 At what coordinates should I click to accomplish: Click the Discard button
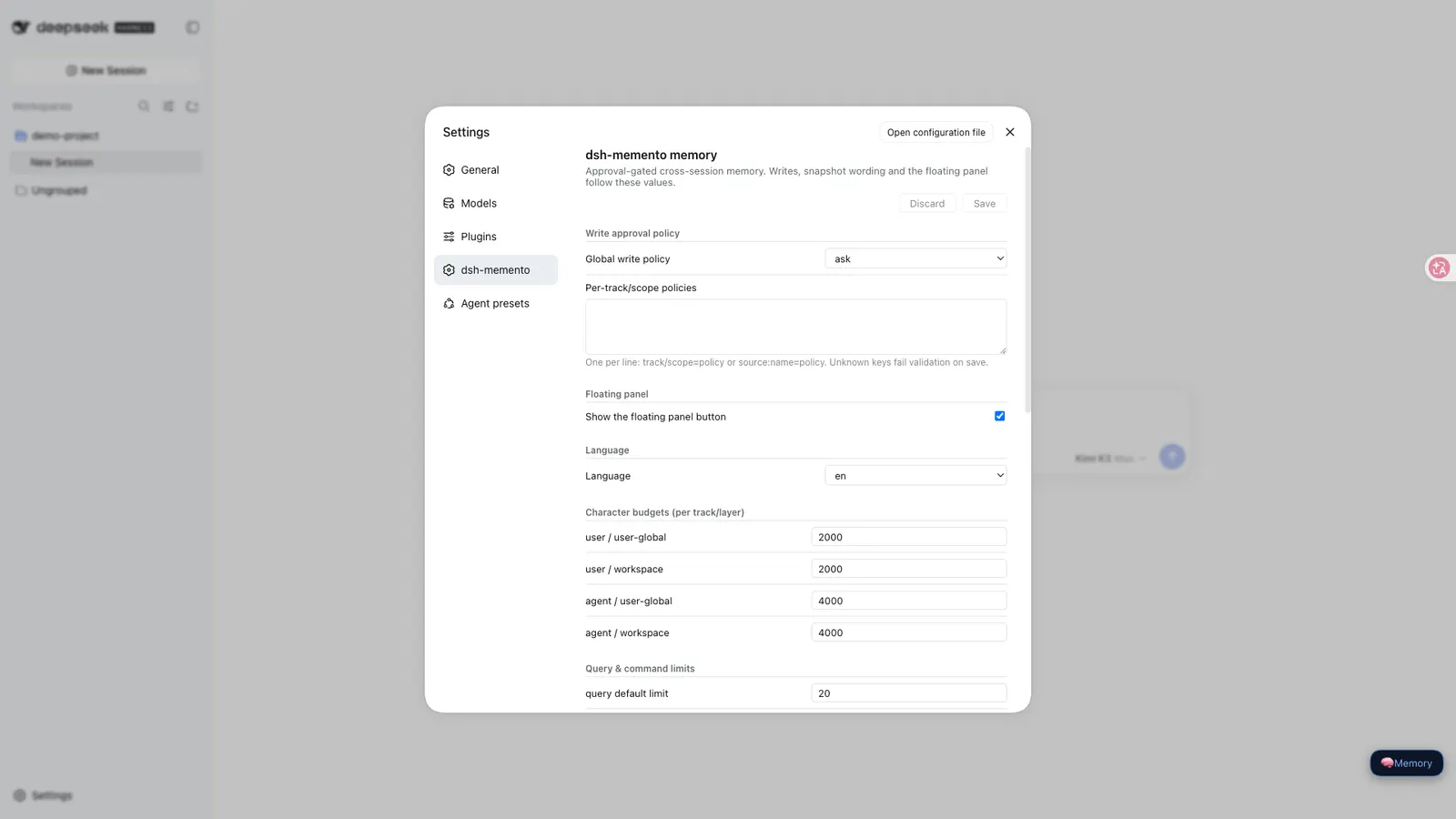pos(927,204)
